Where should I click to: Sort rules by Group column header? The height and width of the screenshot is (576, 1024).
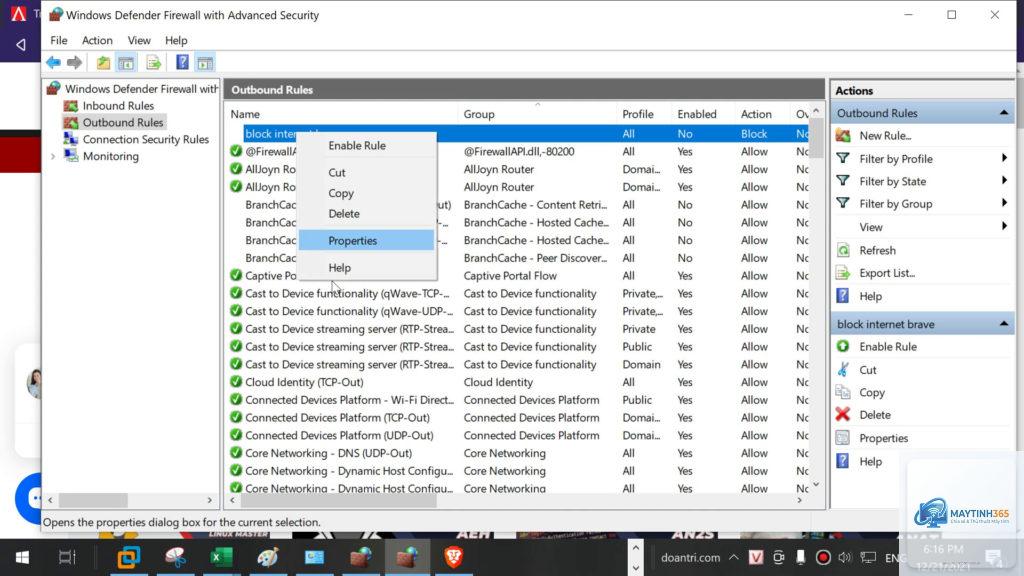538,114
